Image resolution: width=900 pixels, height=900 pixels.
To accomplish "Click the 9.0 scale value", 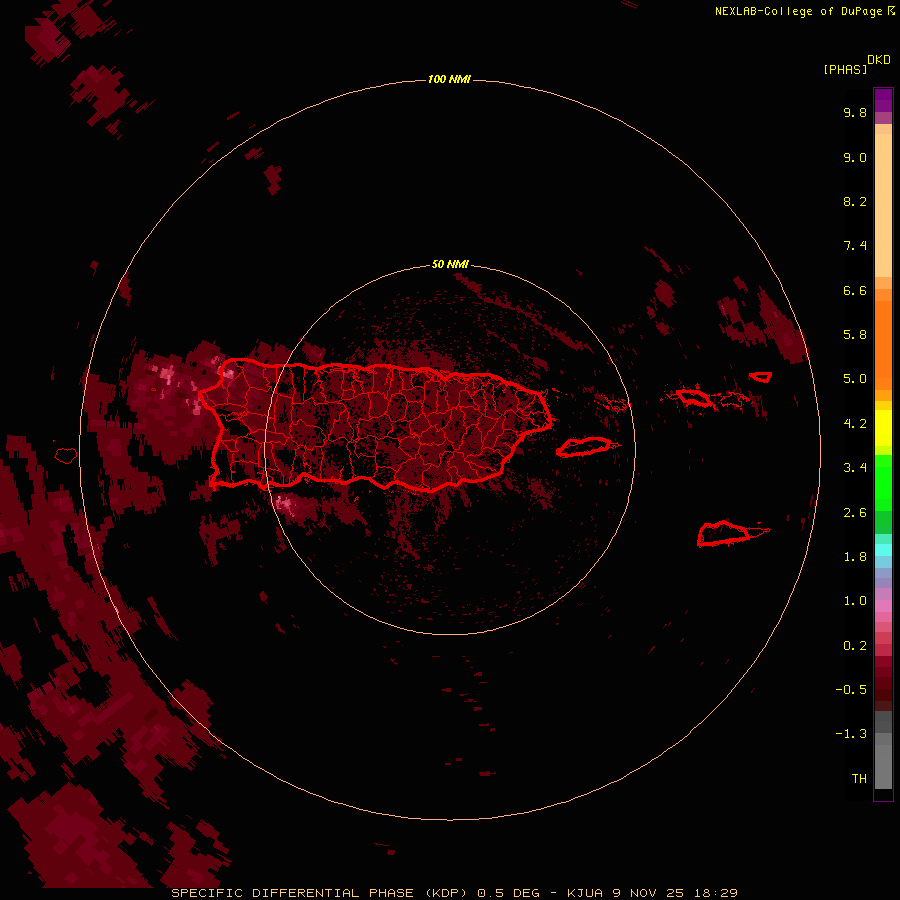I will pyautogui.click(x=855, y=157).
